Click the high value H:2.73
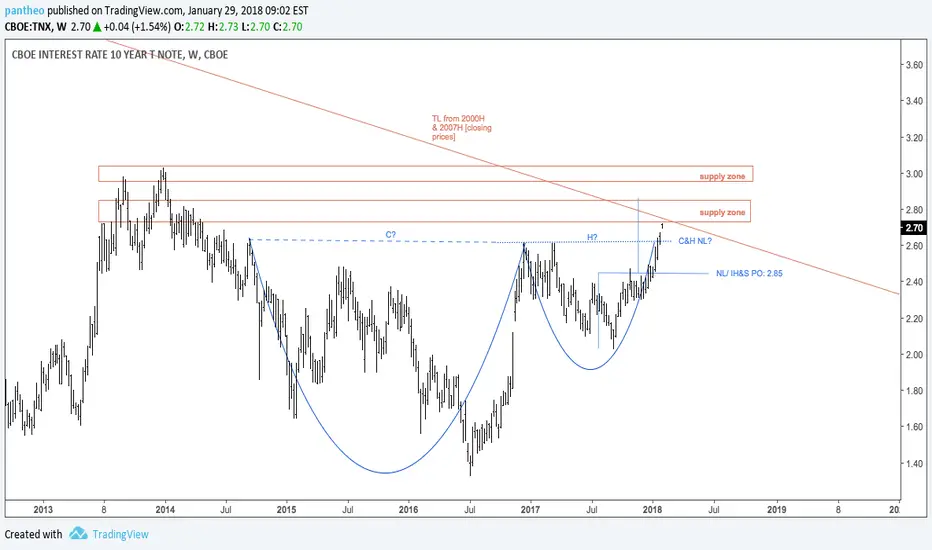932x550 pixels. coord(223,27)
